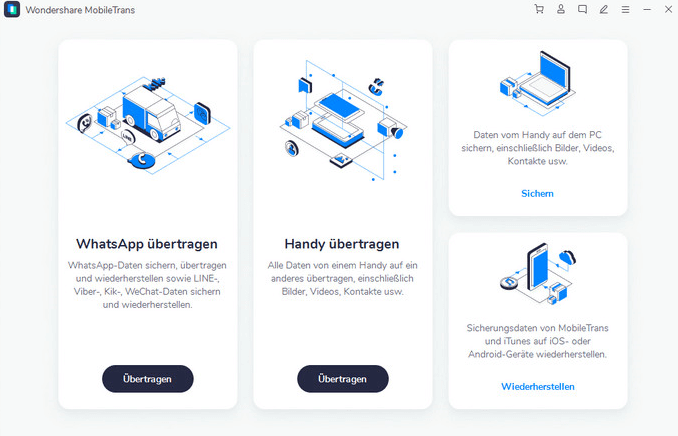Click Übertragen under WhatsApp übertragen
This screenshot has height=436, width=678.
click(x=147, y=379)
